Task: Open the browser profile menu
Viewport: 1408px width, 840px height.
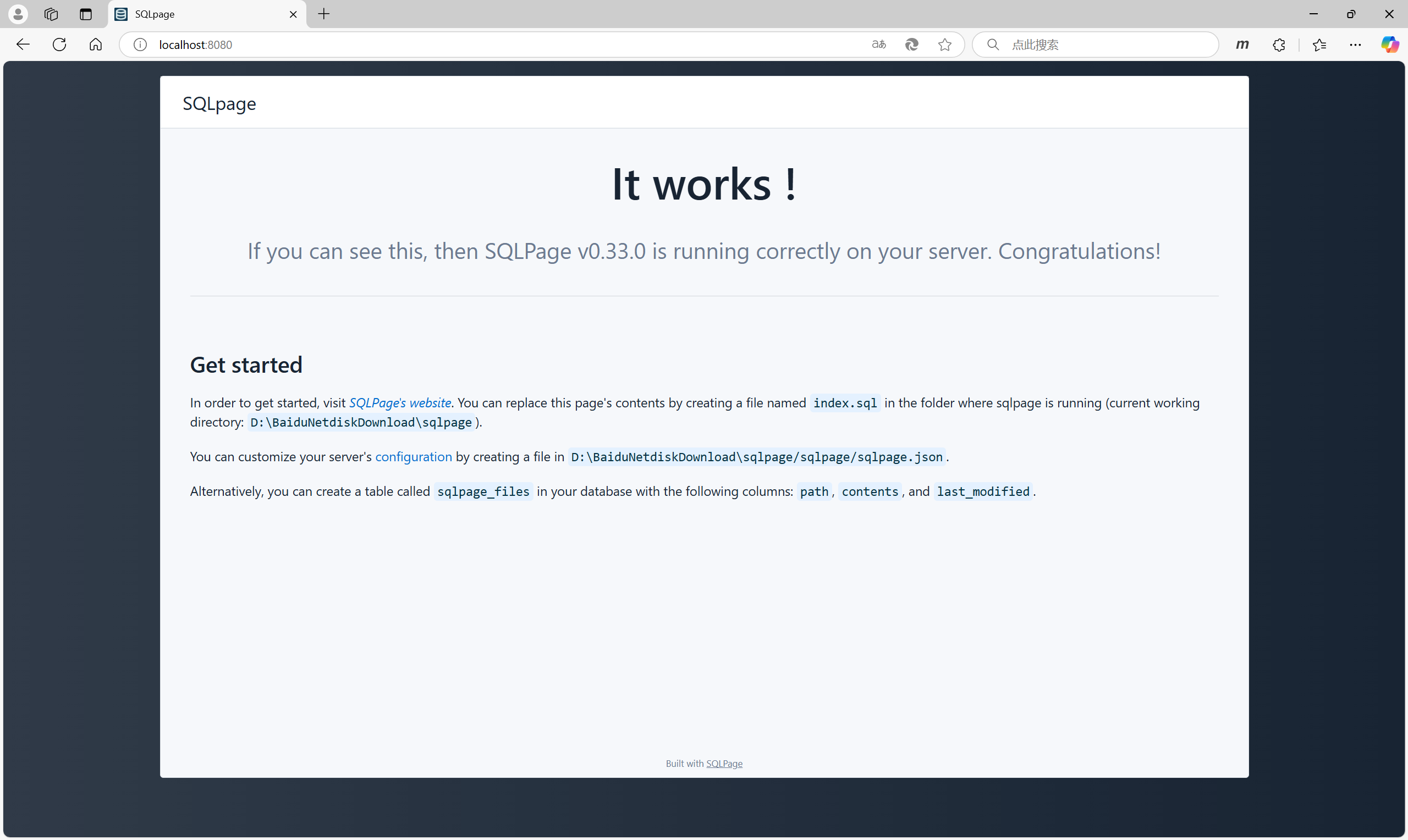Action: (x=18, y=14)
